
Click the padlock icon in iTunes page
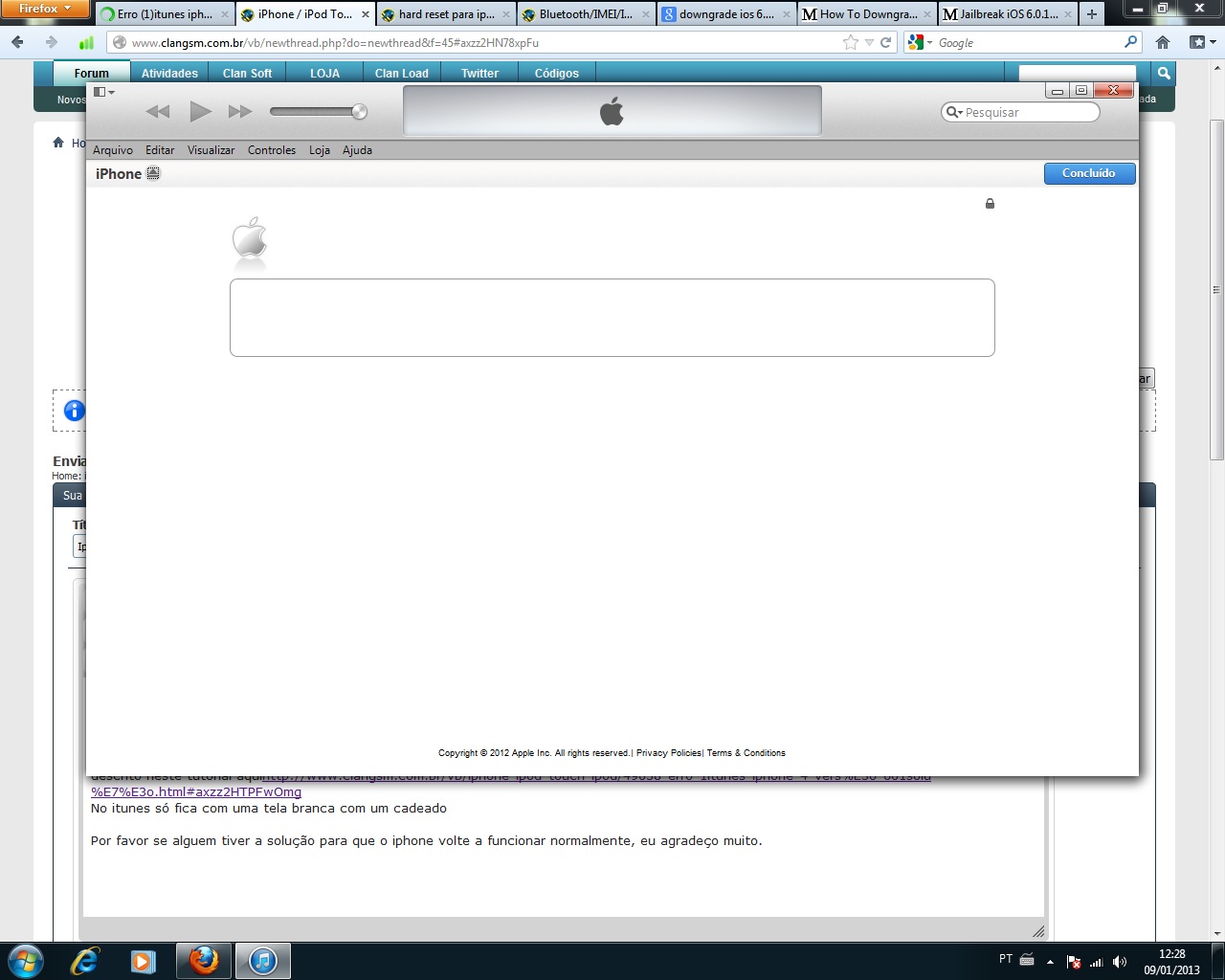tap(990, 203)
